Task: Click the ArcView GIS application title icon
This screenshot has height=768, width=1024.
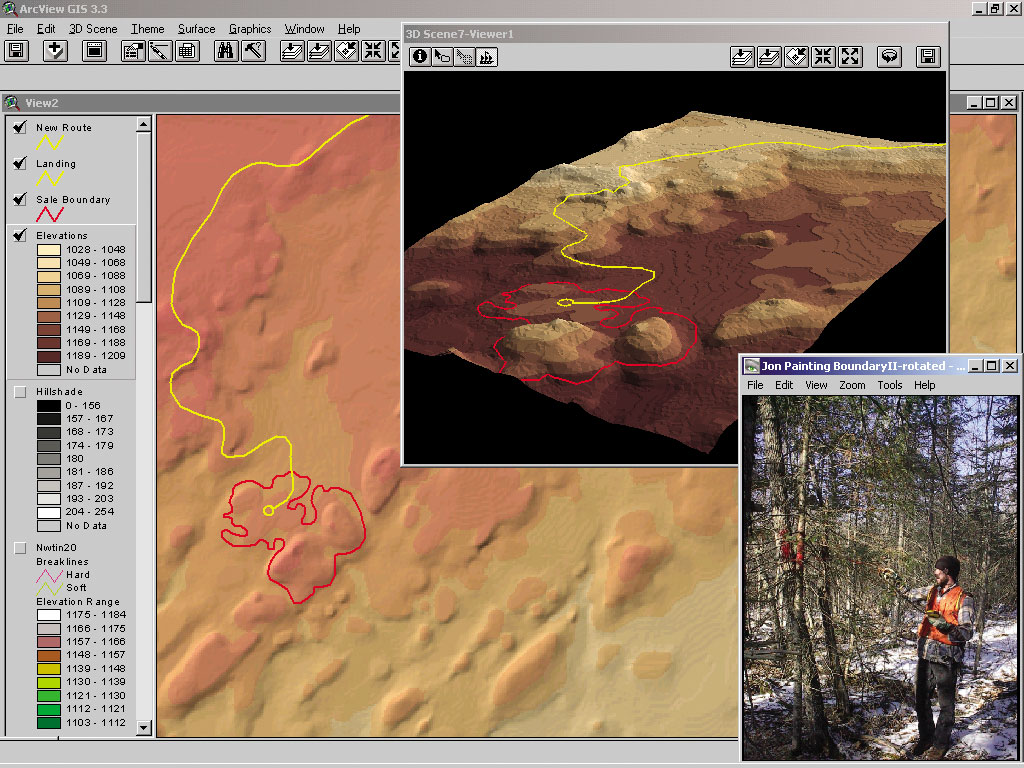Action: tap(9, 8)
